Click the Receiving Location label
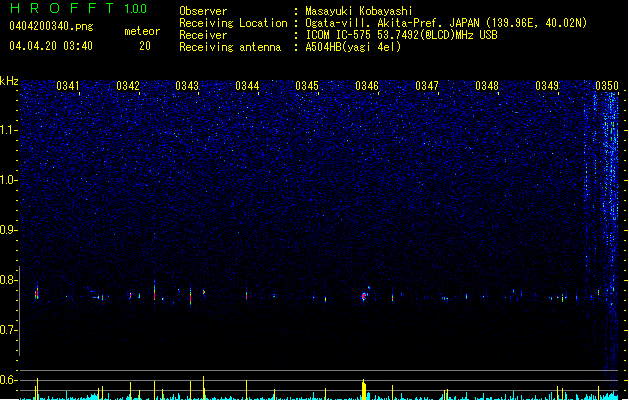 point(233,23)
